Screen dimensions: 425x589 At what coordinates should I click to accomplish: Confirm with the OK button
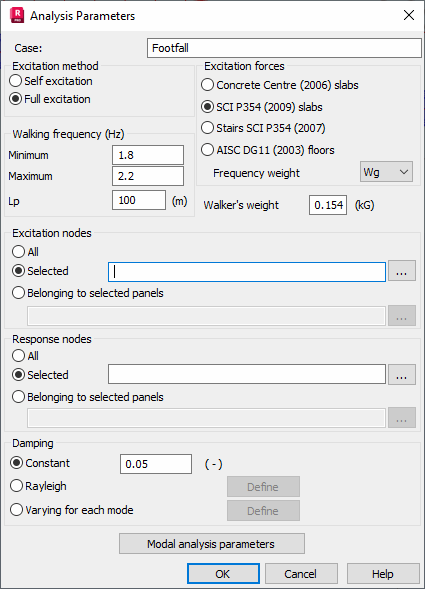223,574
